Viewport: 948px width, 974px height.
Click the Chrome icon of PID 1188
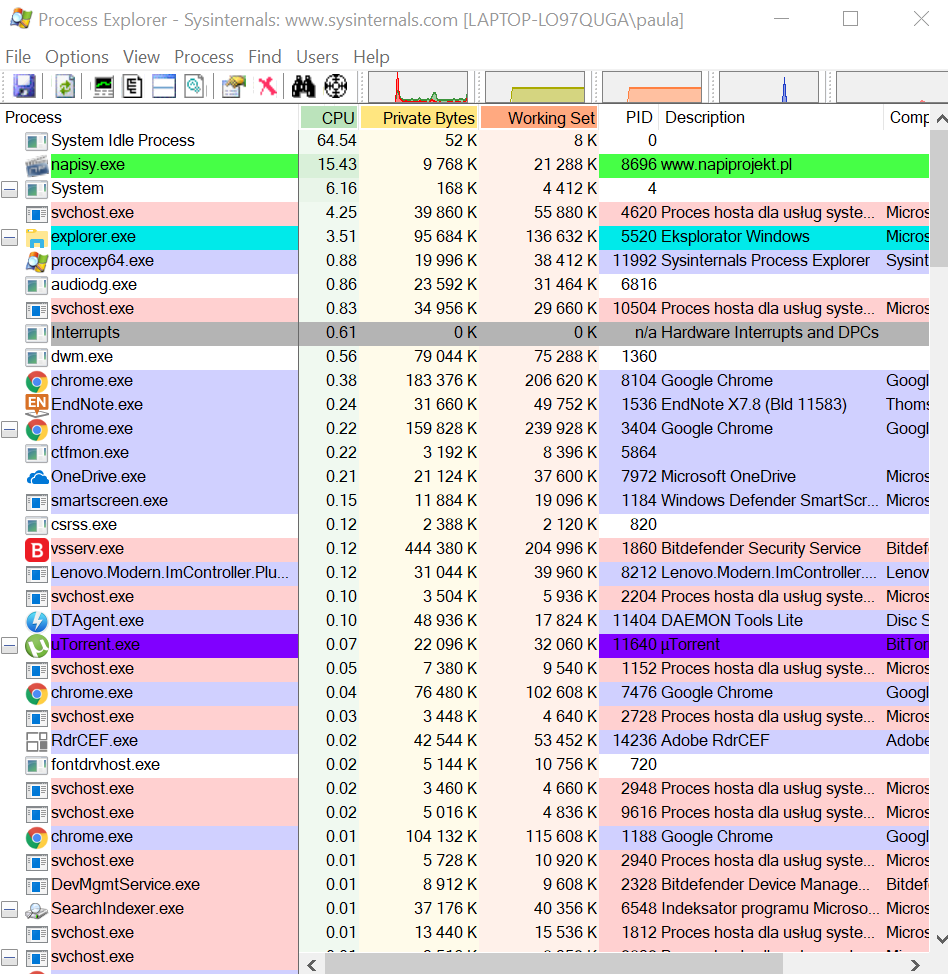[x=37, y=837]
